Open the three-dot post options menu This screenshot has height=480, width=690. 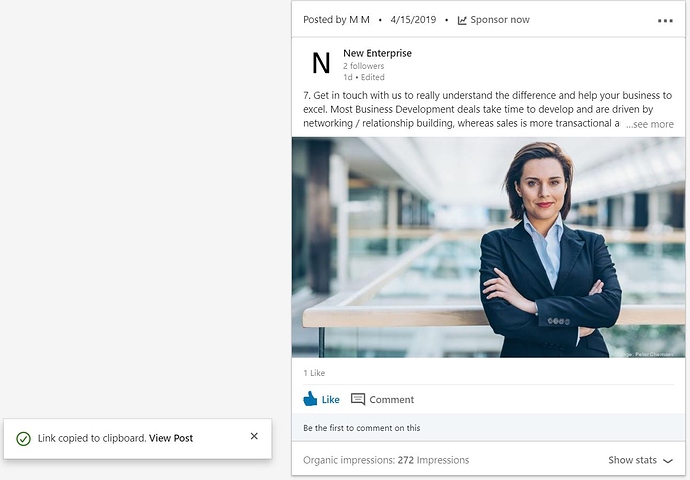click(x=665, y=21)
